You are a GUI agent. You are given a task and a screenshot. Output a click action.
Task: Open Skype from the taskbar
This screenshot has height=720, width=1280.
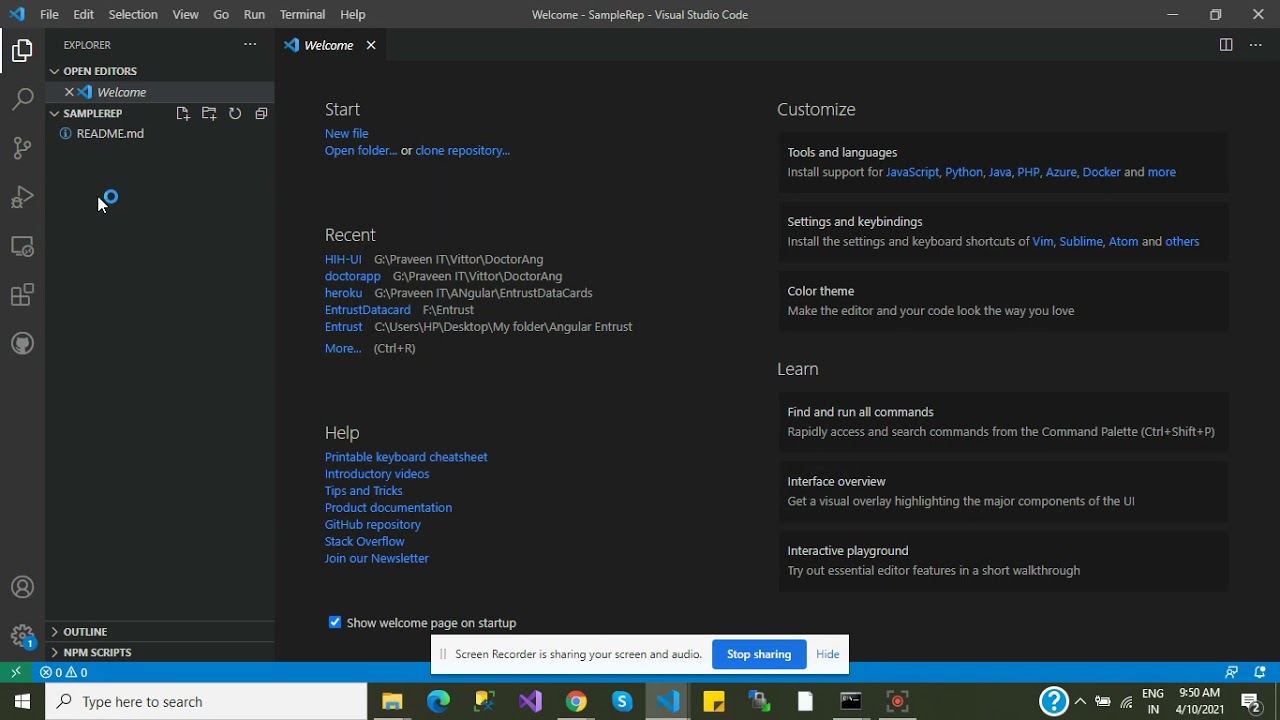(x=622, y=702)
